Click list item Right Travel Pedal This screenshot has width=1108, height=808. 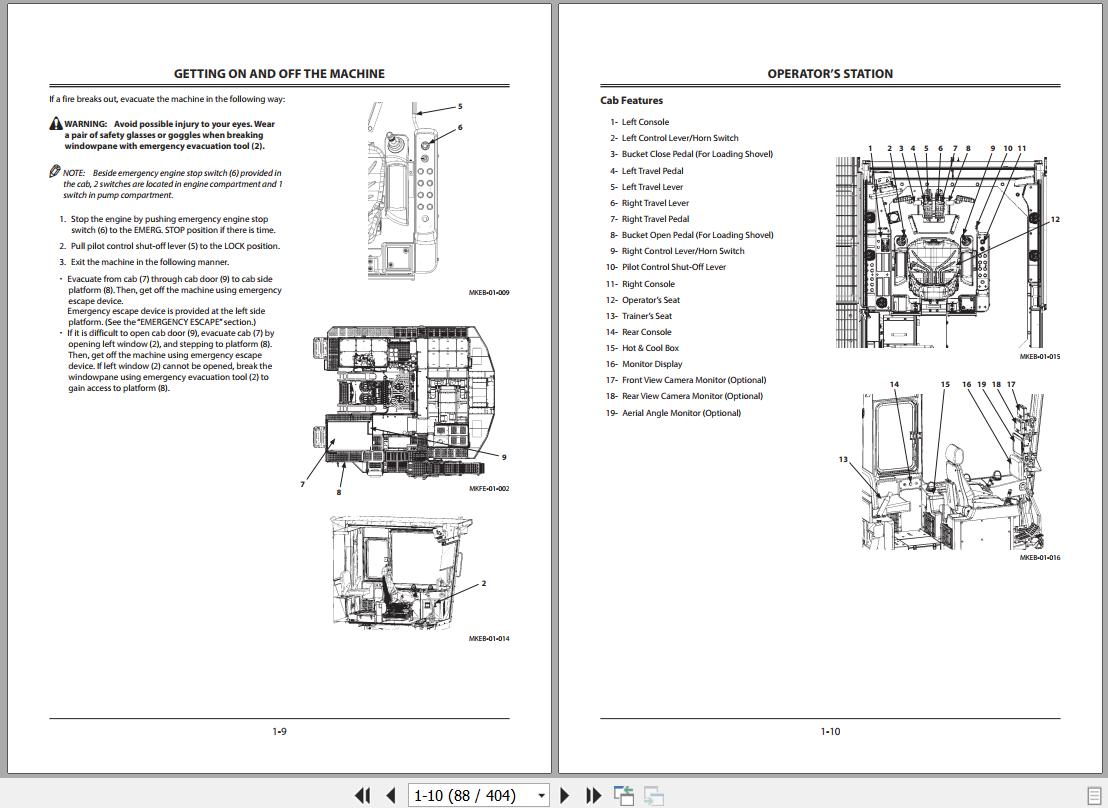pyautogui.click(x=649, y=219)
